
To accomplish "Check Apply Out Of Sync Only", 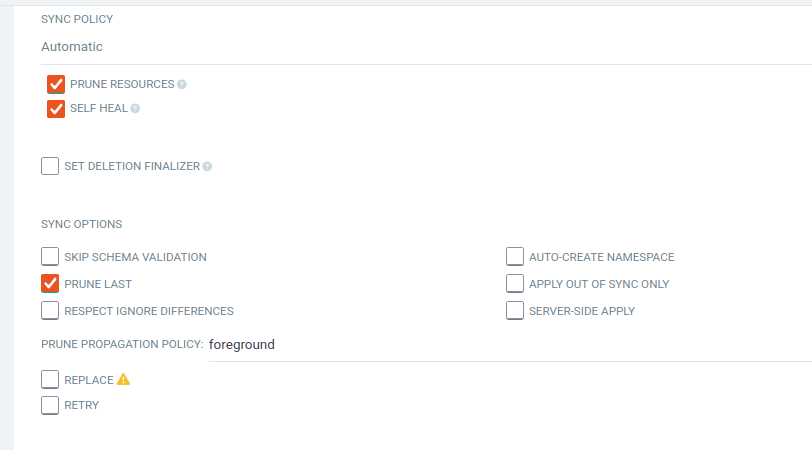I will 515,283.
